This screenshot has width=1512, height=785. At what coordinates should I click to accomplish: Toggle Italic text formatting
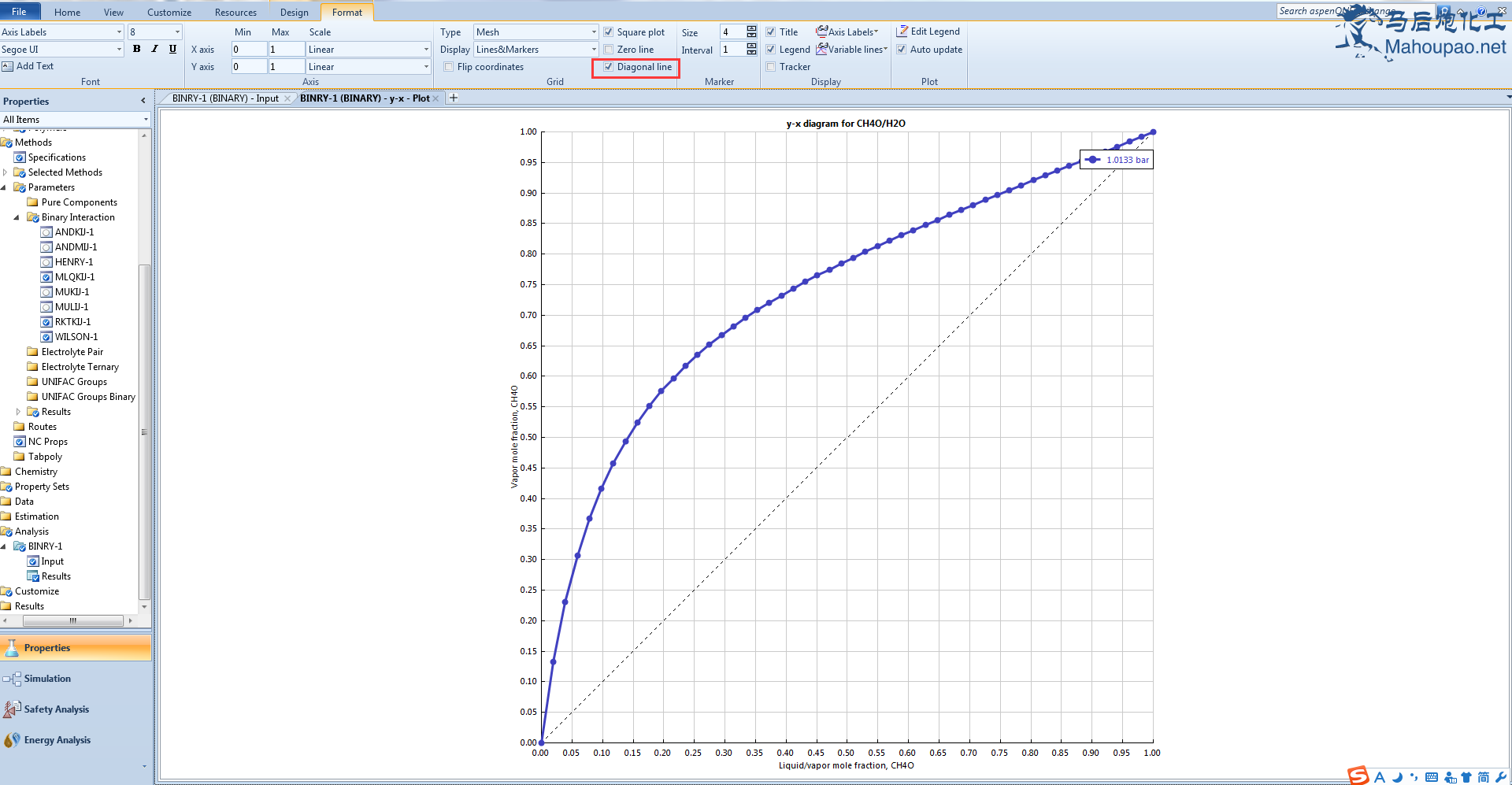[154, 49]
